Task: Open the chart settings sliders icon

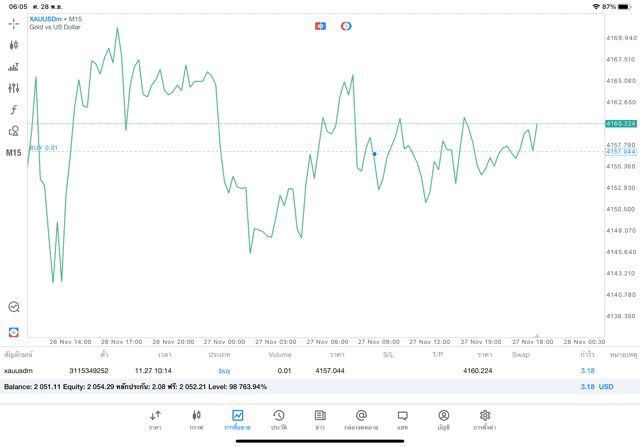Action: point(13,88)
